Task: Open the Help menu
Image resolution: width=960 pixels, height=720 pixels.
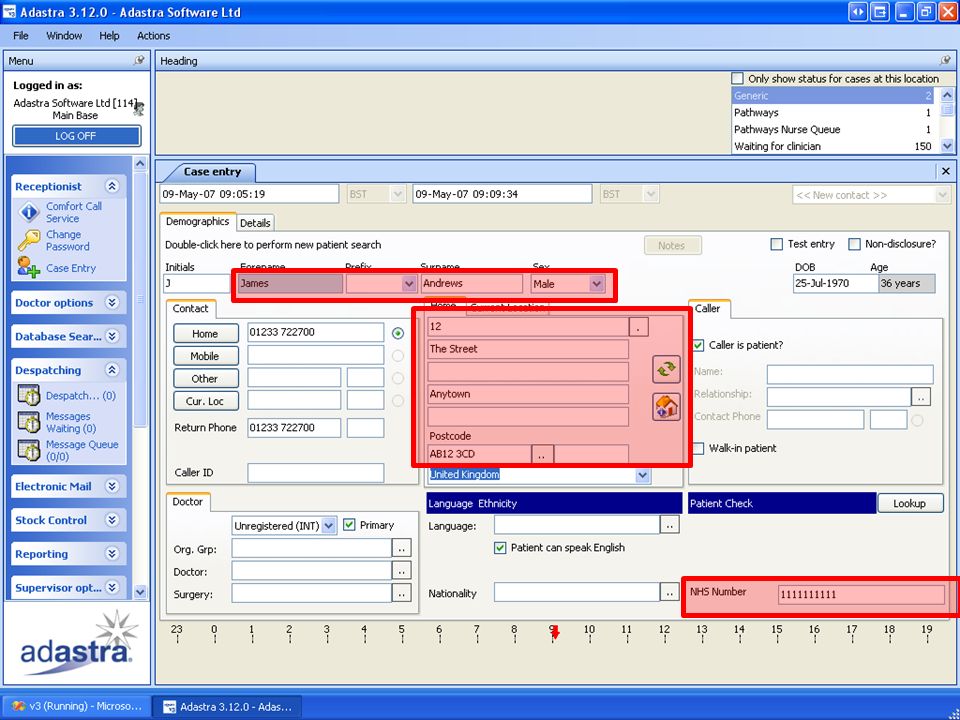Action: [x=110, y=36]
